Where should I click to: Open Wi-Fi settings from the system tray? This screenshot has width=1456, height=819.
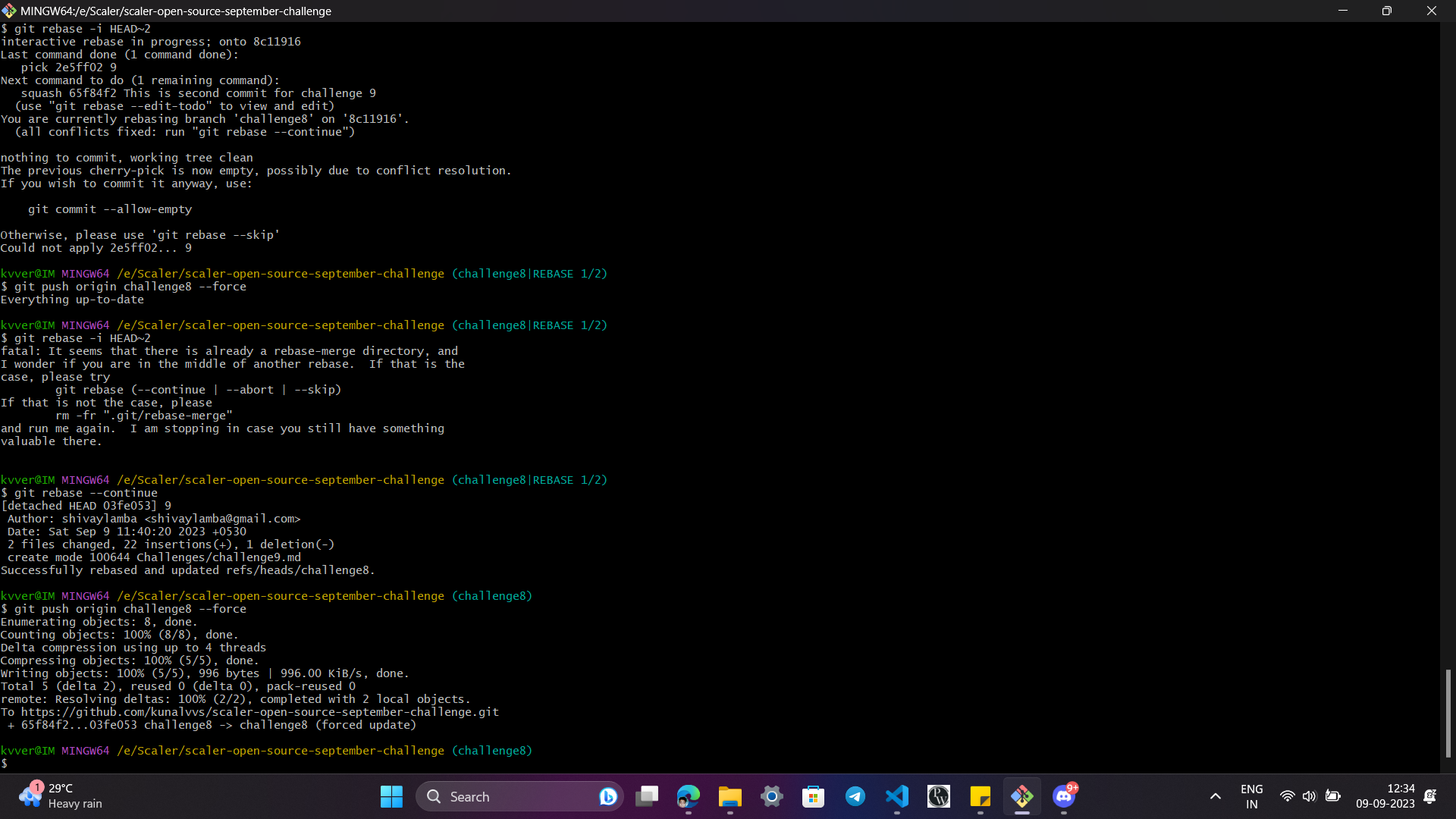click(x=1288, y=796)
